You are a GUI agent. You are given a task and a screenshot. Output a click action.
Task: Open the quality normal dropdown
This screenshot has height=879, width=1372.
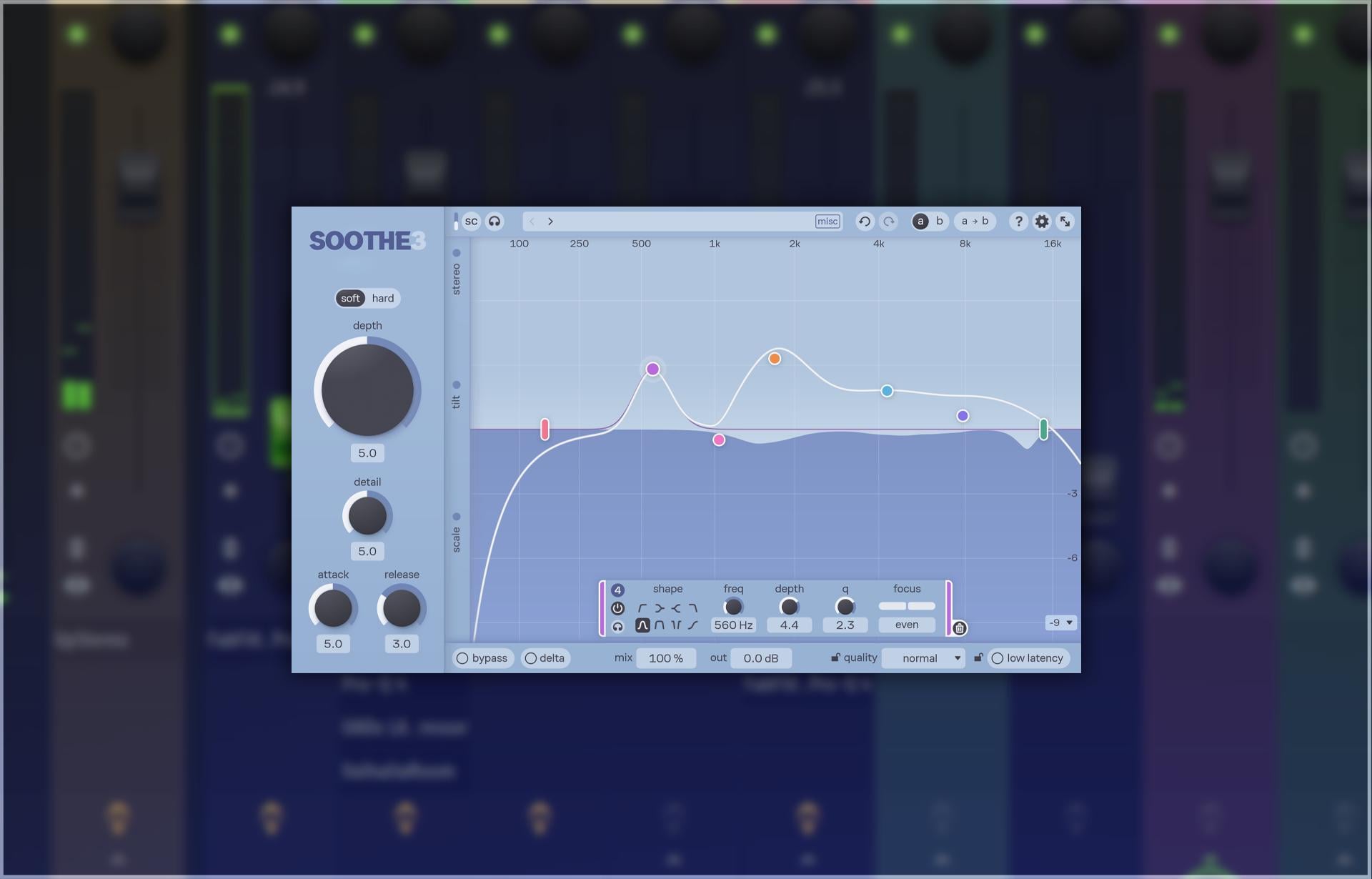(923, 658)
